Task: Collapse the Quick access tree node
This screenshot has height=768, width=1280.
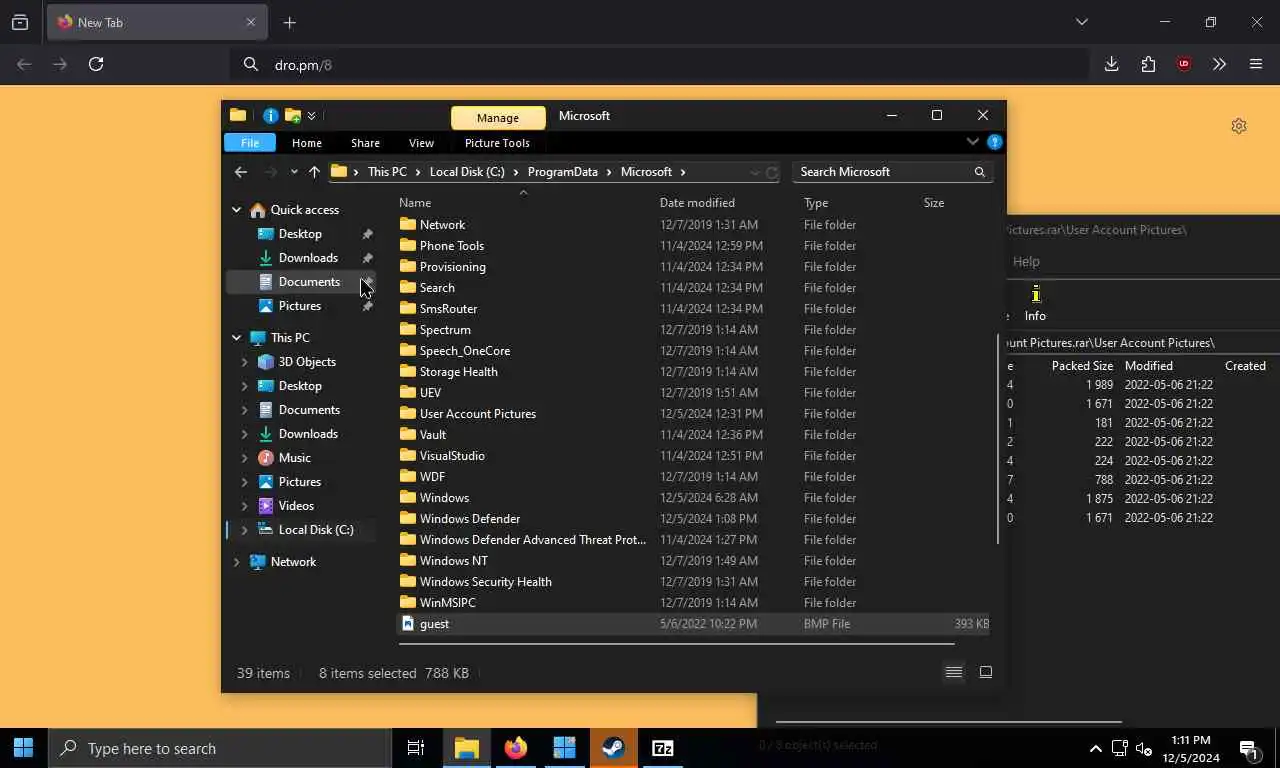Action: [x=237, y=210]
